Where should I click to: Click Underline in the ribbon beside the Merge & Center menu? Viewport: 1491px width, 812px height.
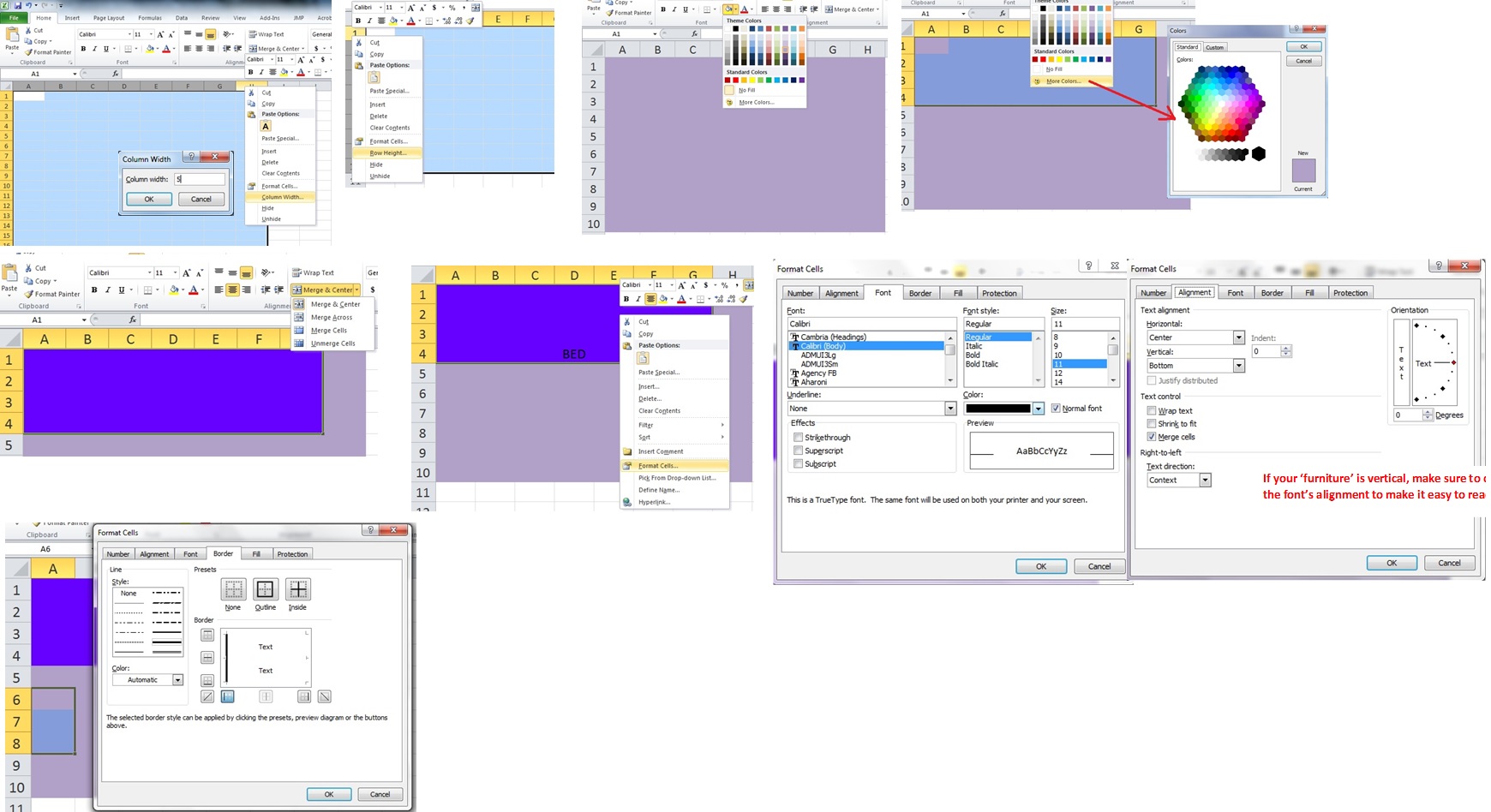click(122, 290)
